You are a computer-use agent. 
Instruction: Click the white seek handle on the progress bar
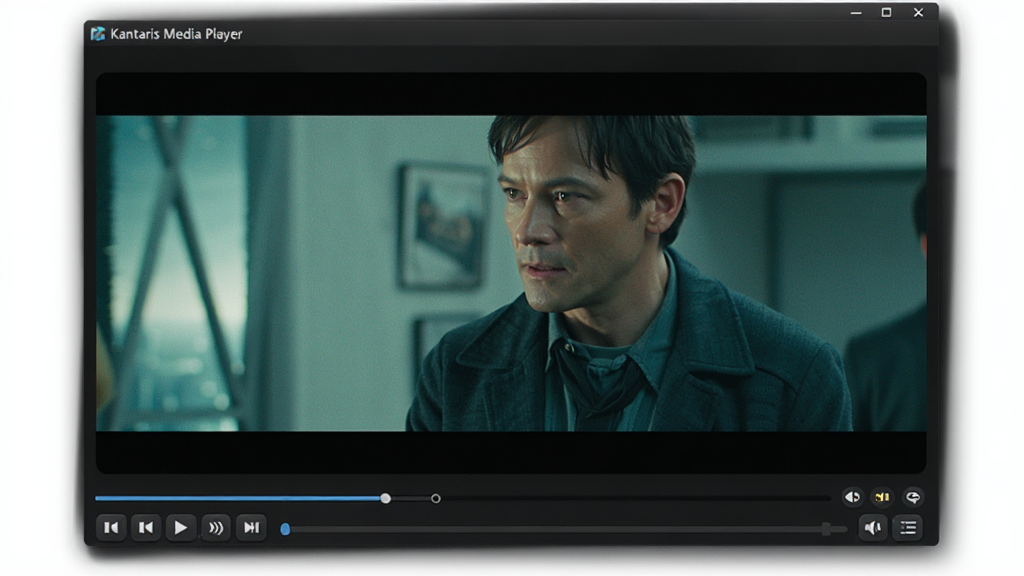tap(386, 498)
